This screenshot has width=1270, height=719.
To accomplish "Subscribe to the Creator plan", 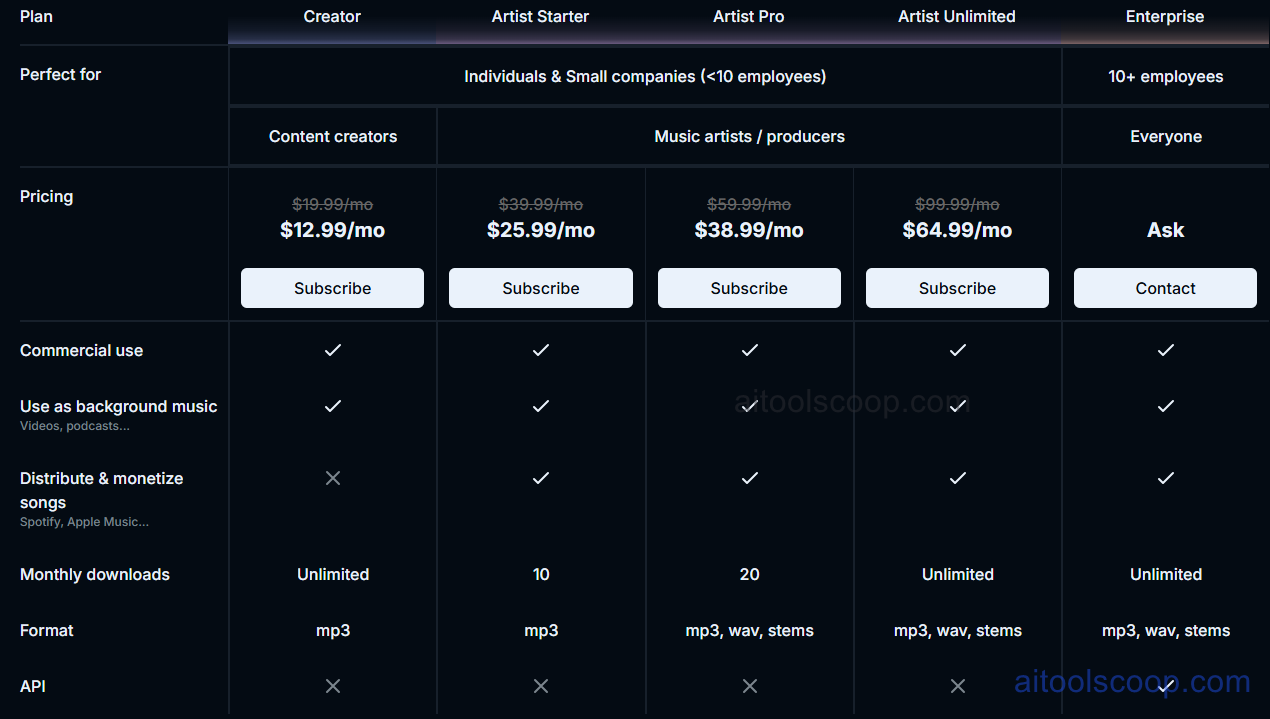I will [x=332, y=288].
